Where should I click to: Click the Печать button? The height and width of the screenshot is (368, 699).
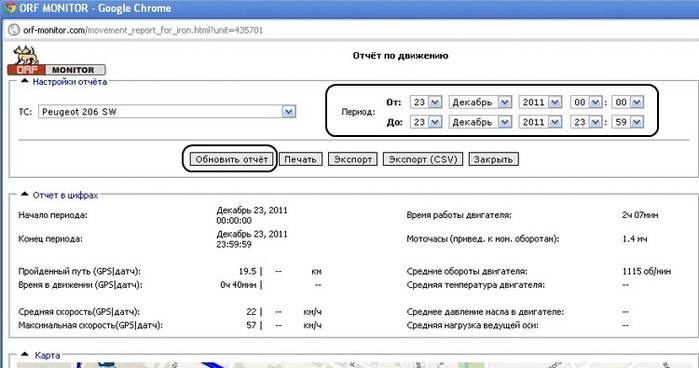pyautogui.click(x=300, y=159)
